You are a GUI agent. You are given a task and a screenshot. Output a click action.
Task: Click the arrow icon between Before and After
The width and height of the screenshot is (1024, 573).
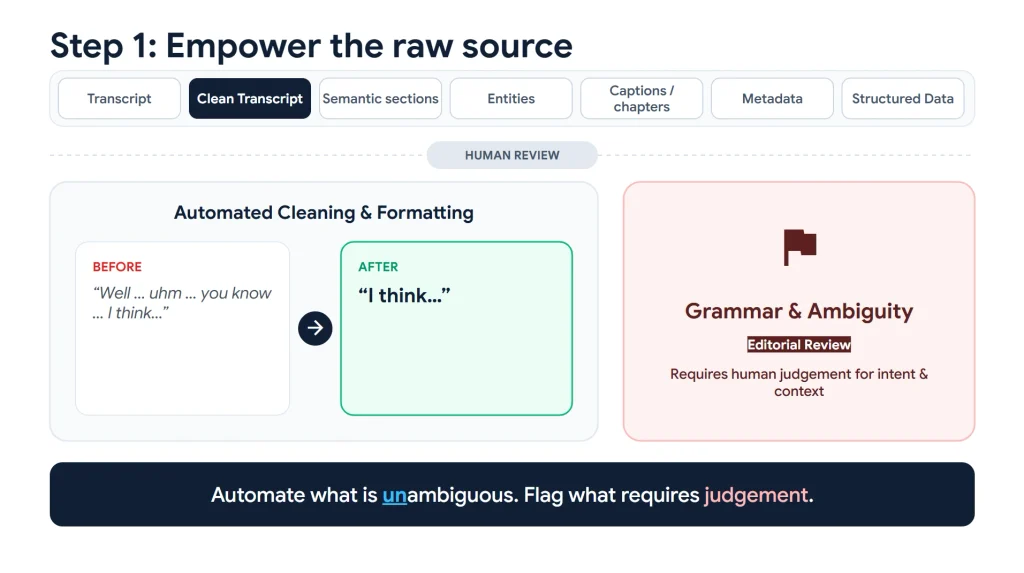coord(315,328)
